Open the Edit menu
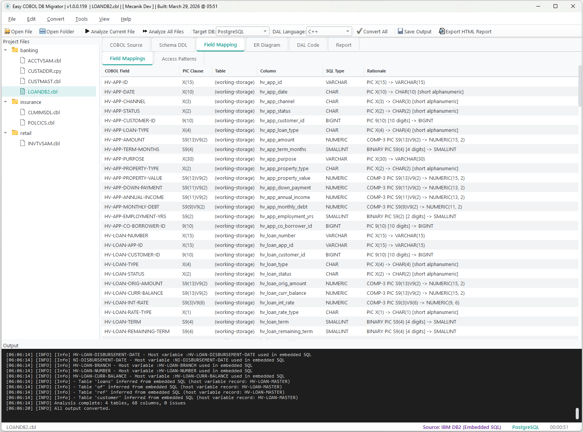The height and width of the screenshot is (432, 583). click(x=31, y=19)
